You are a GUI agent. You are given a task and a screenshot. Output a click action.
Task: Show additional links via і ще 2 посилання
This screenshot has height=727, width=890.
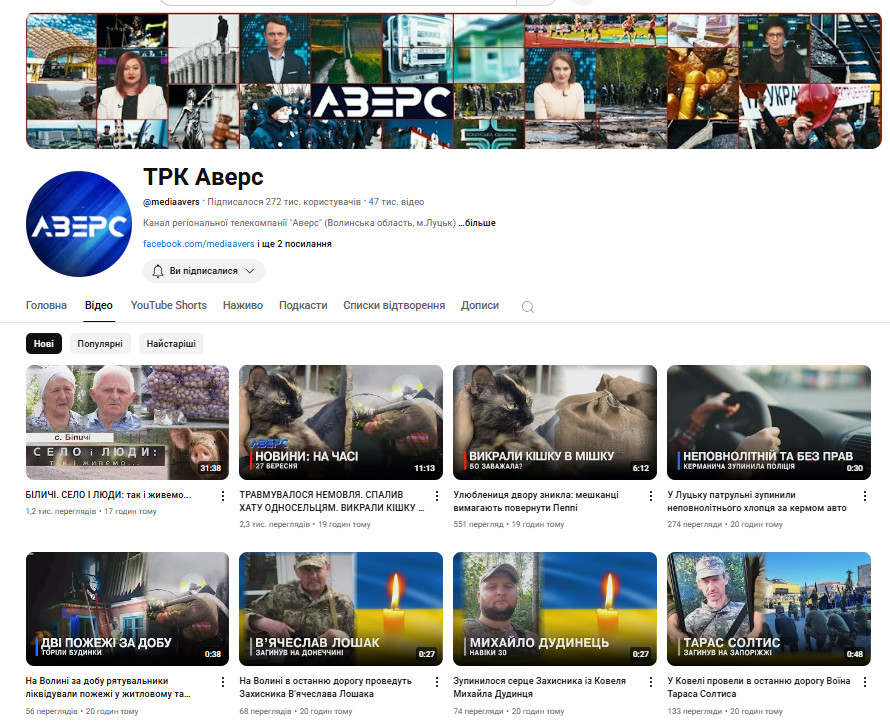(x=295, y=244)
